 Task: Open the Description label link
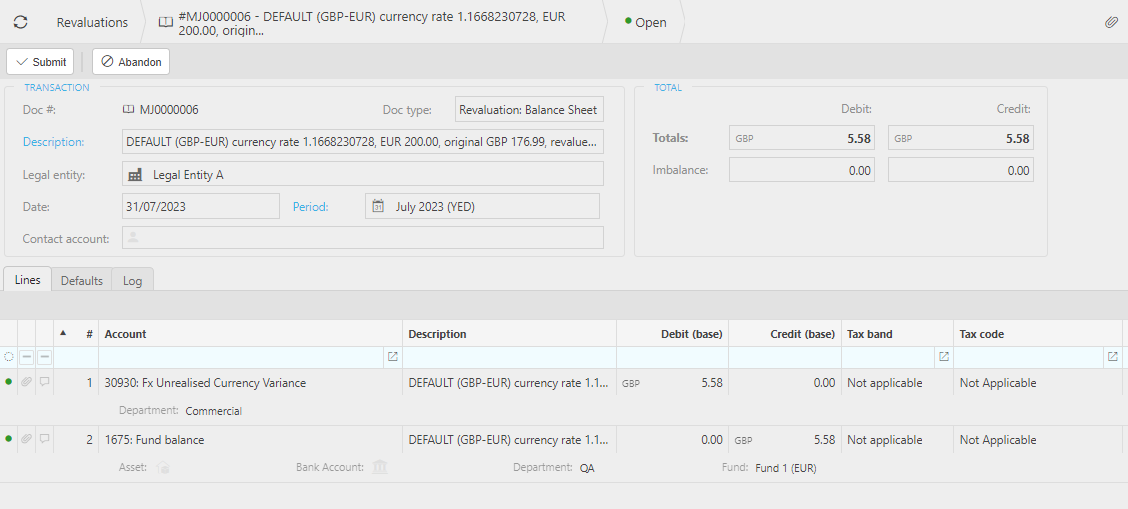click(54, 142)
